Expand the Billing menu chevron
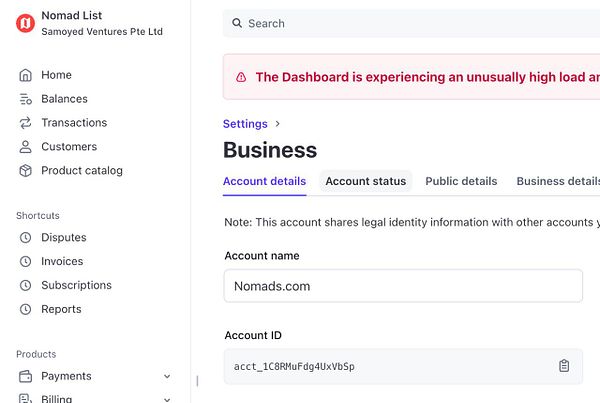Screen dimensions: 600x403 [167, 399]
